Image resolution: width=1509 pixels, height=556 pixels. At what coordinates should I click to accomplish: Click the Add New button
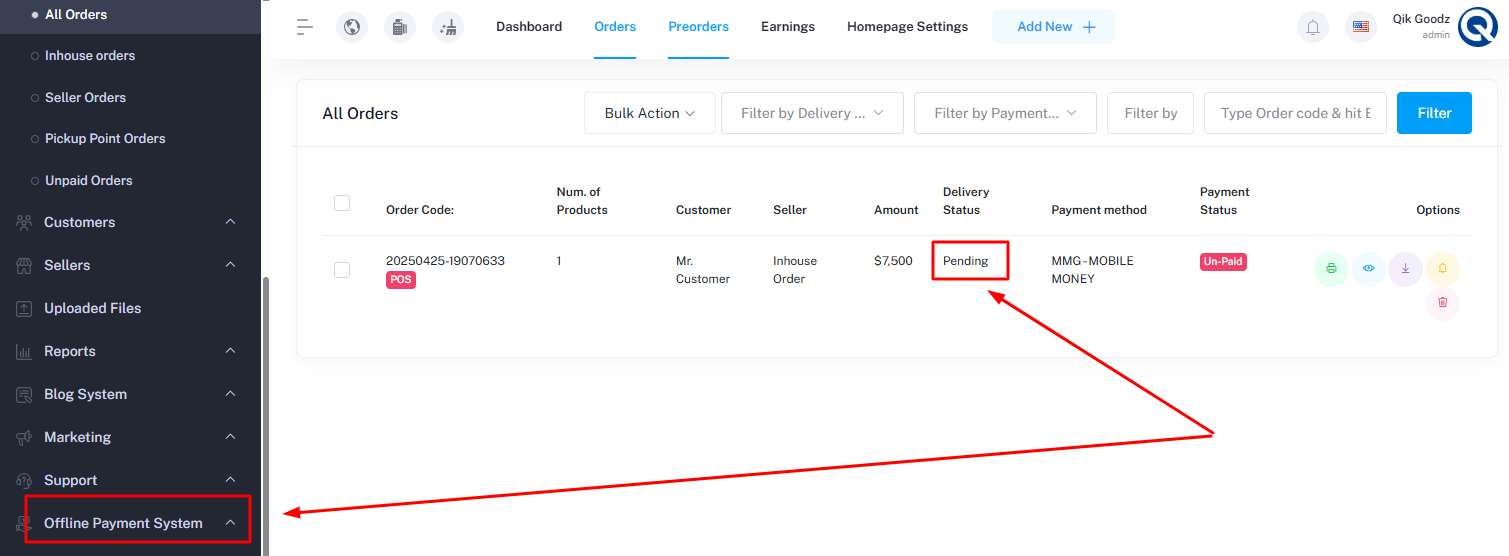coord(1053,27)
